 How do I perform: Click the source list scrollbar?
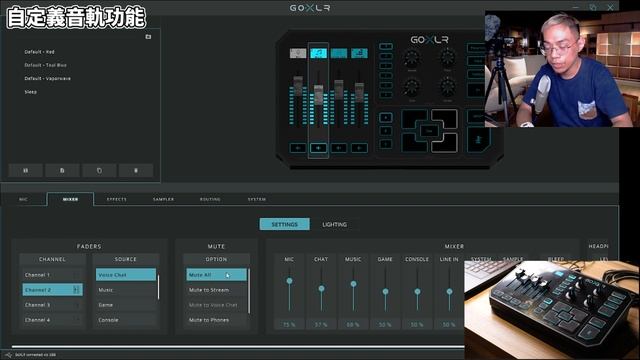click(x=158, y=287)
